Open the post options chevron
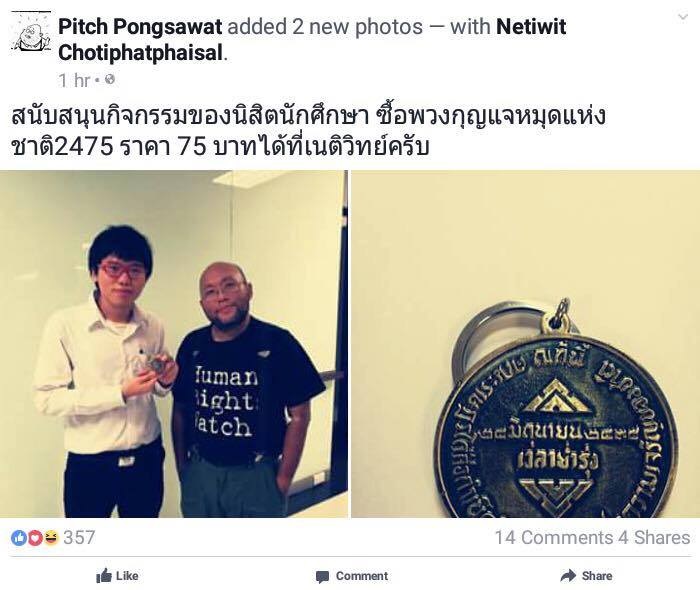The image size is (700, 590). (683, 17)
